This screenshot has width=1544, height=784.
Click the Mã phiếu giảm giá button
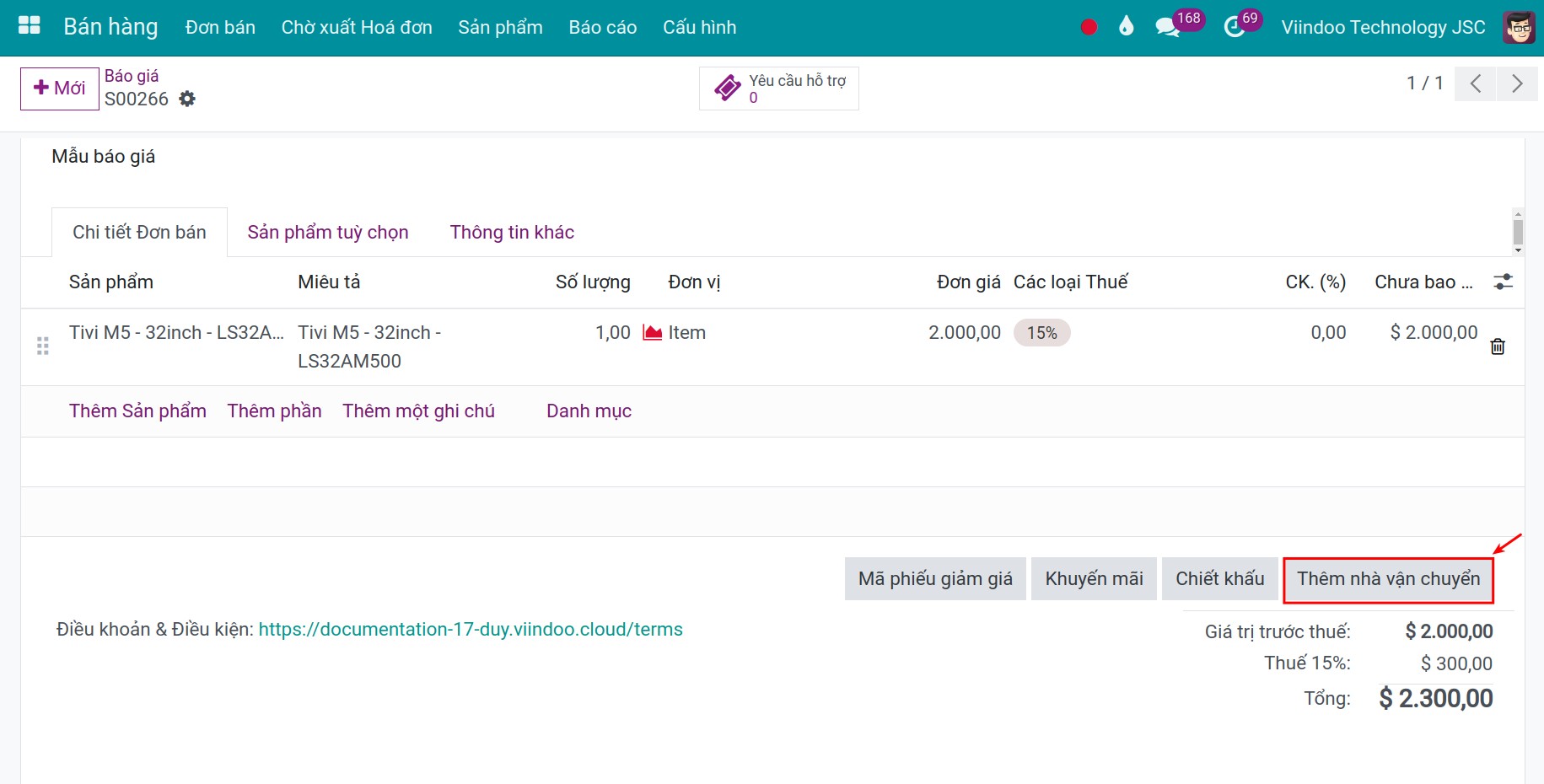pyautogui.click(x=935, y=578)
